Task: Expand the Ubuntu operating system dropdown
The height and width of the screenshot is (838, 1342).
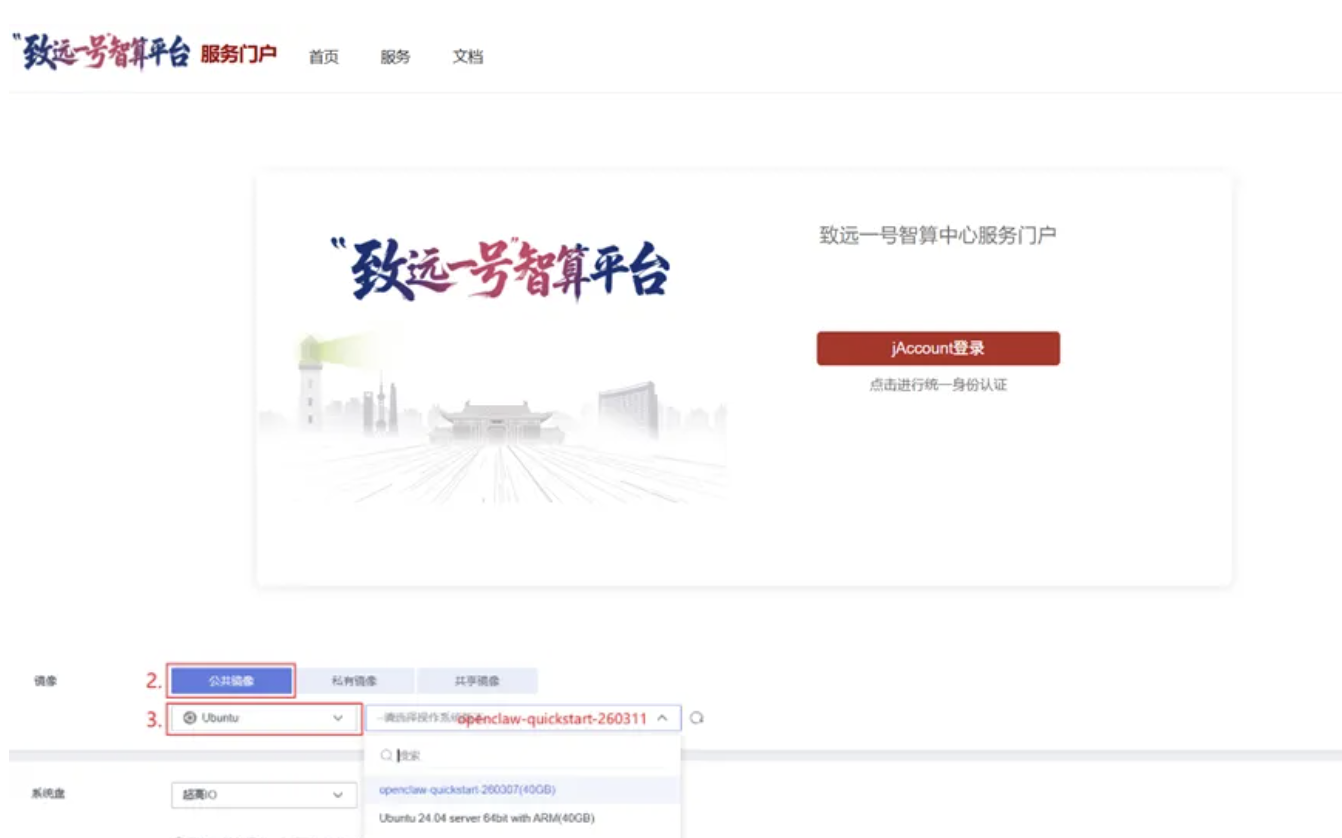Action: point(337,718)
